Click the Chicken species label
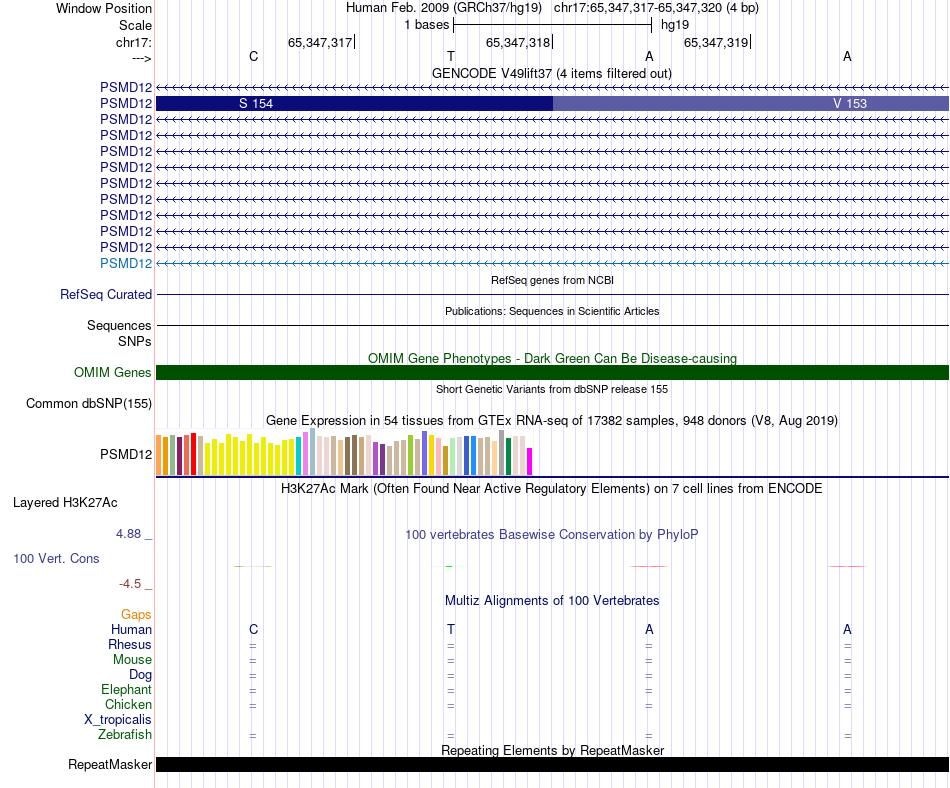Screen dimensions: 950x788 128,704
